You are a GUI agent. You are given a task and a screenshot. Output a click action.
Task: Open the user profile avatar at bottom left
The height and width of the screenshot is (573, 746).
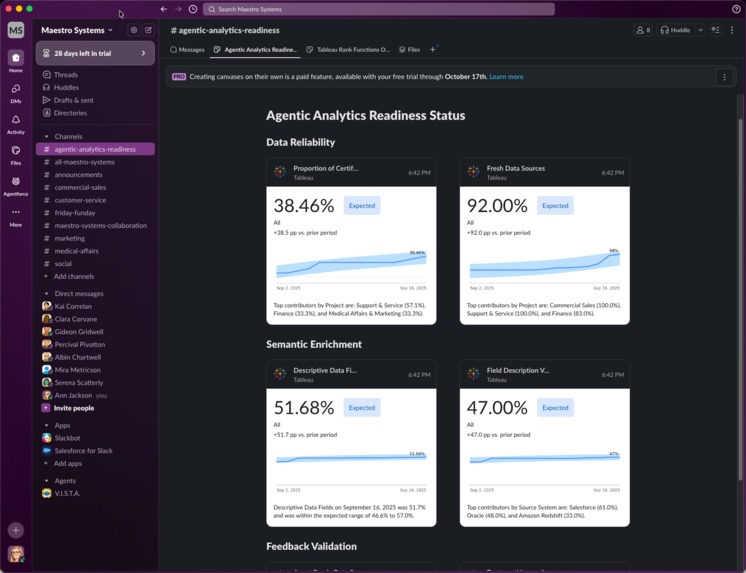[16, 554]
